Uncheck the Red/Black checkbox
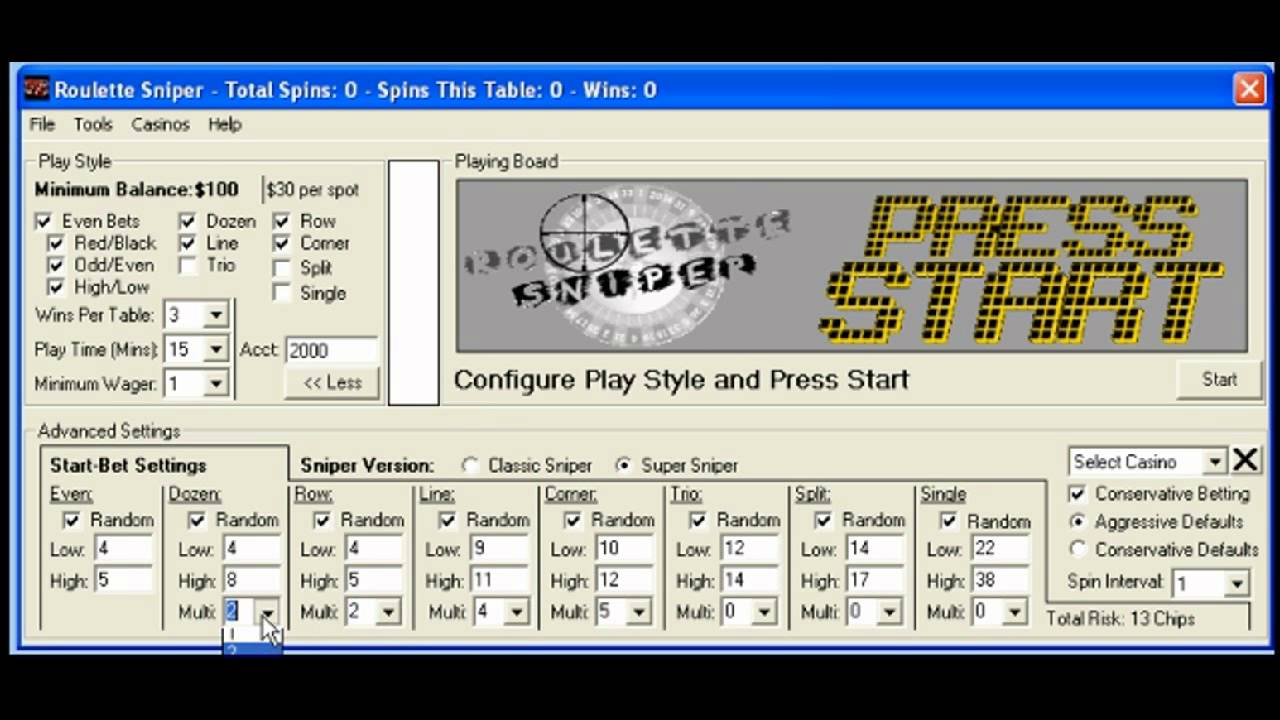 (x=55, y=243)
